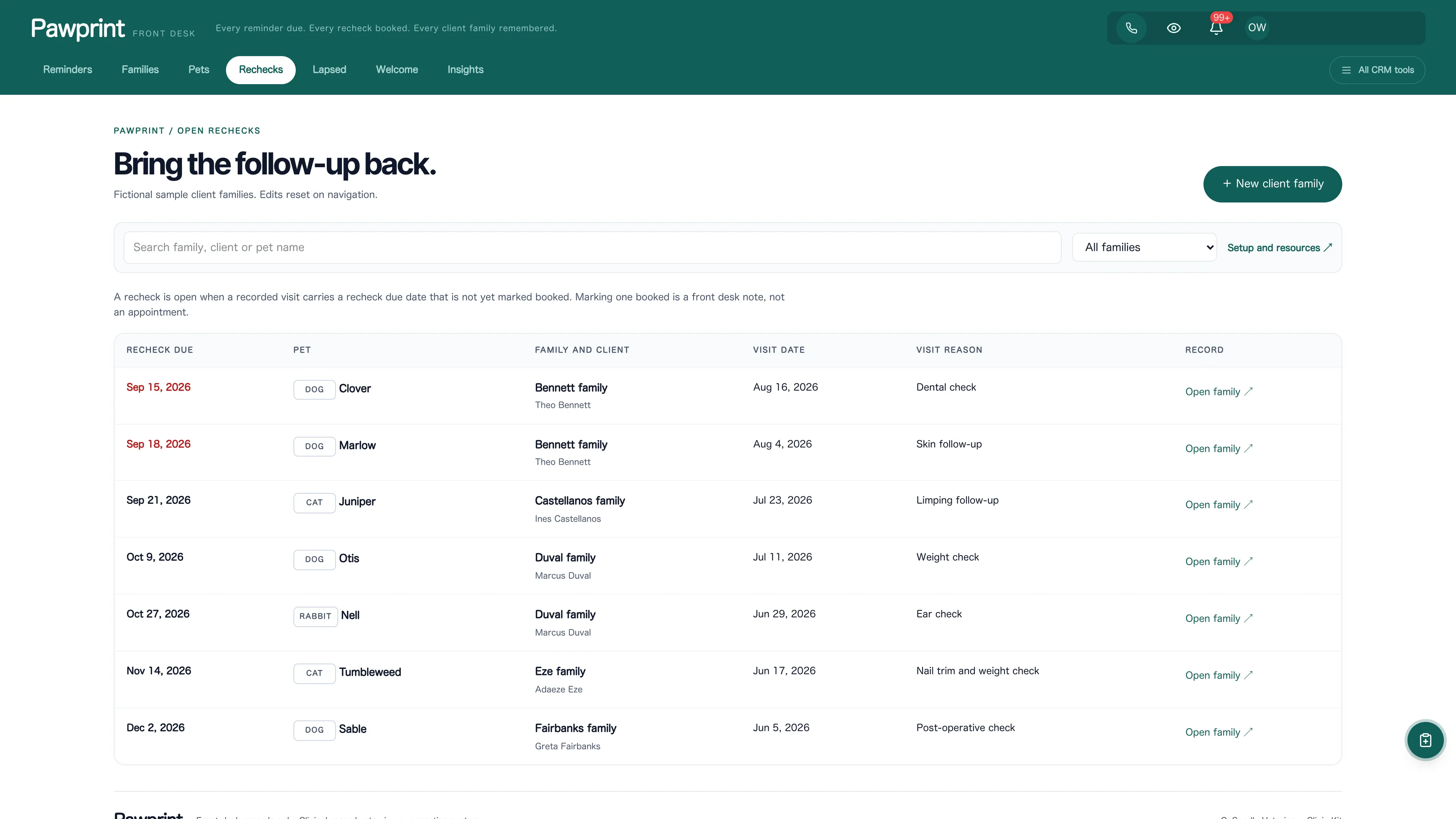
Task: Open the Insights tab
Action: point(465,69)
